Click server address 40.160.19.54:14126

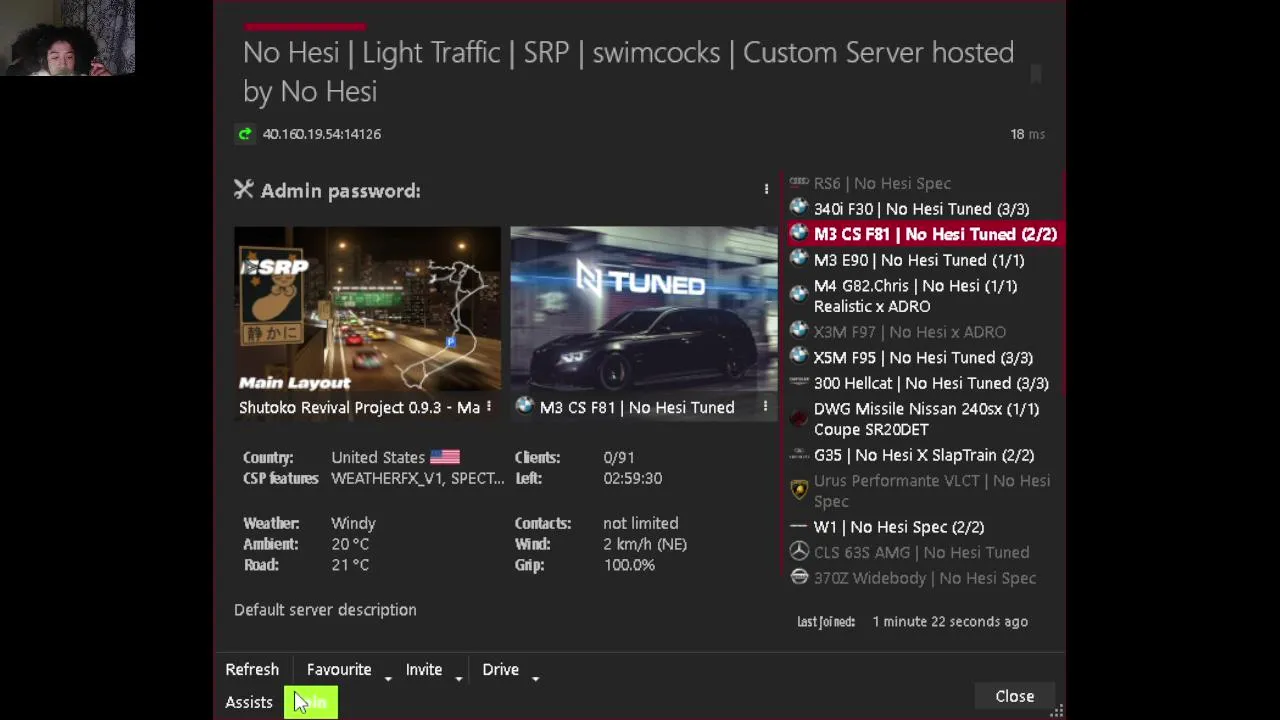tap(321, 133)
